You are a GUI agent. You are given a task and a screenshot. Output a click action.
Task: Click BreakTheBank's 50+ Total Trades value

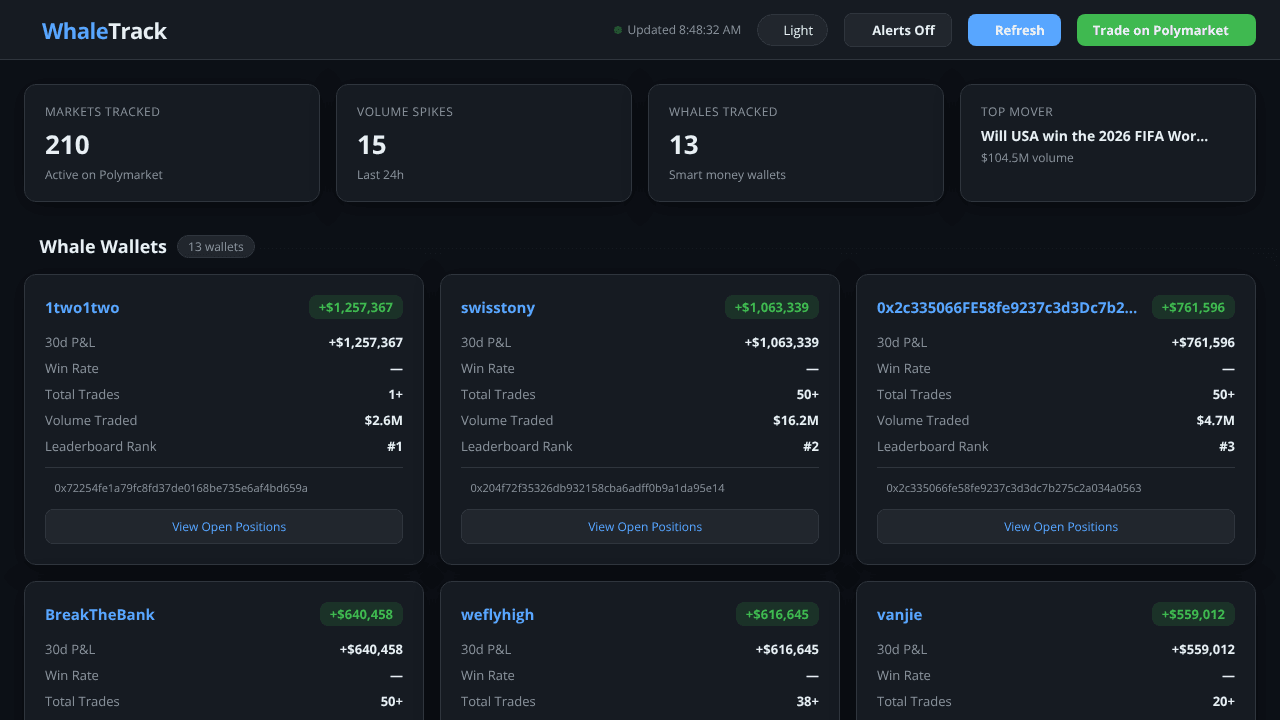coord(392,702)
